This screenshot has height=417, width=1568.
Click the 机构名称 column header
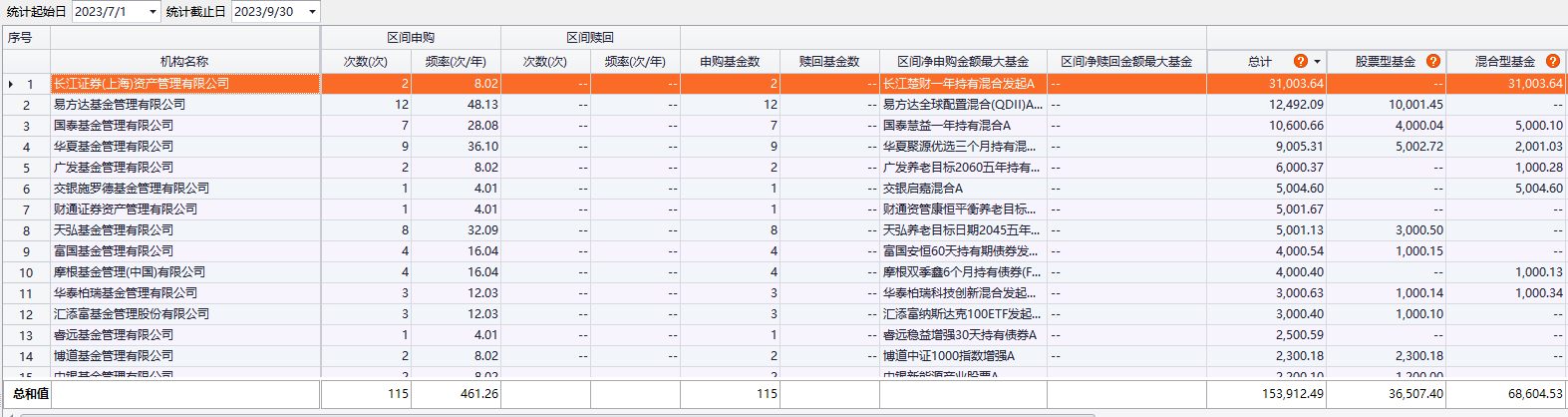[184, 61]
